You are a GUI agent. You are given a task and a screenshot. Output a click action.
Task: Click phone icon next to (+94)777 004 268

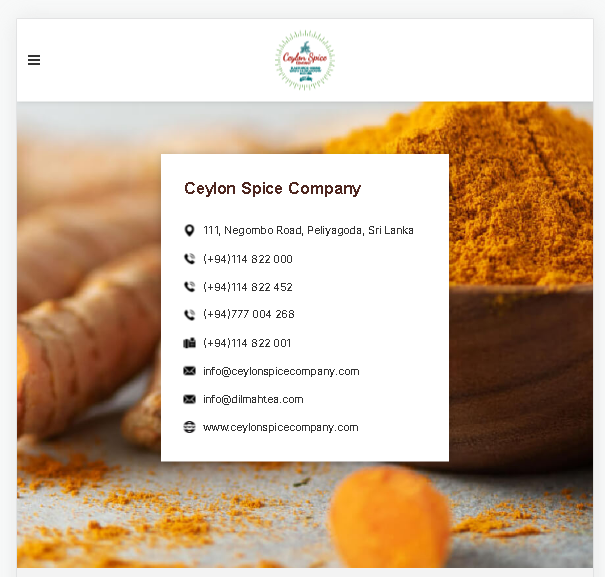(189, 315)
